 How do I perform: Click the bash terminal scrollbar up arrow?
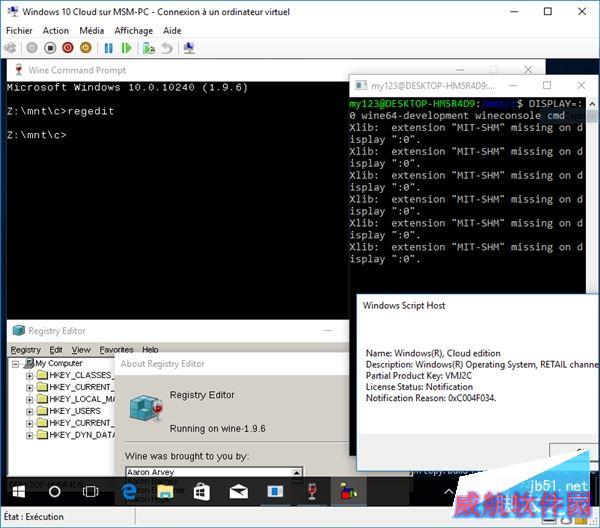592,104
